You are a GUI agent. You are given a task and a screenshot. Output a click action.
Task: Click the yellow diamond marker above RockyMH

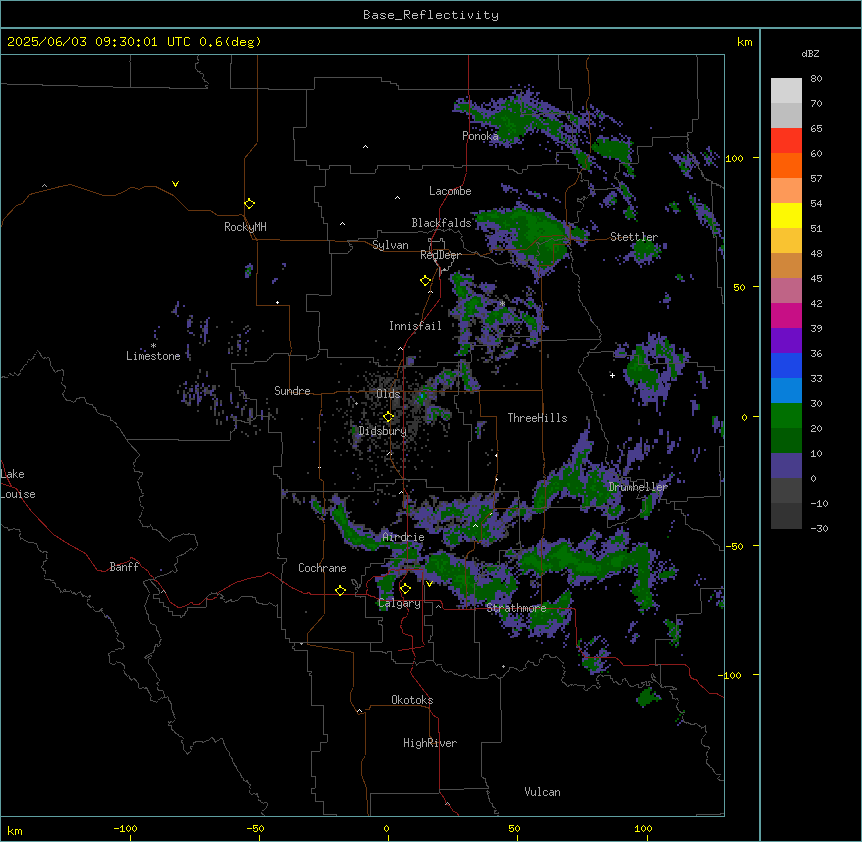coord(250,204)
